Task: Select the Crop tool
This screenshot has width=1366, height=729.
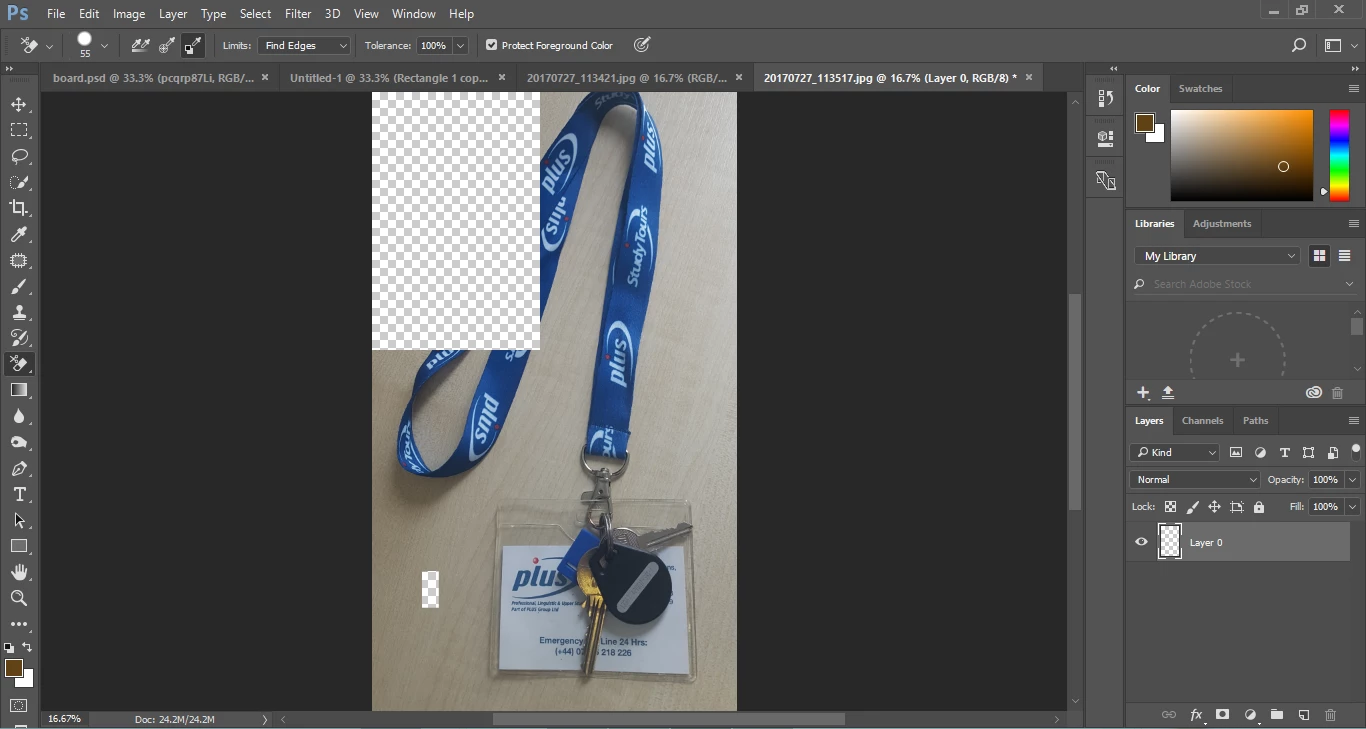Action: coord(19,208)
